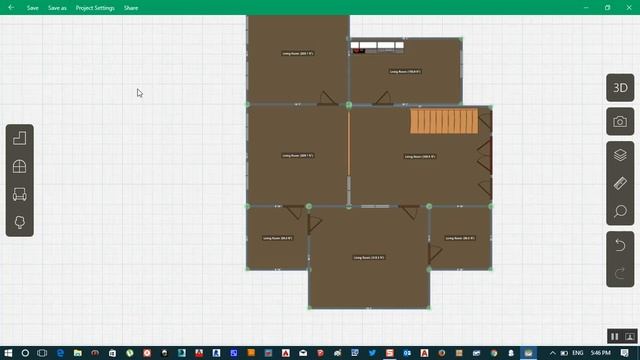Viewport: 640px width, 360px height.
Task: Select the orange interior wall segment
Action: click(349, 144)
